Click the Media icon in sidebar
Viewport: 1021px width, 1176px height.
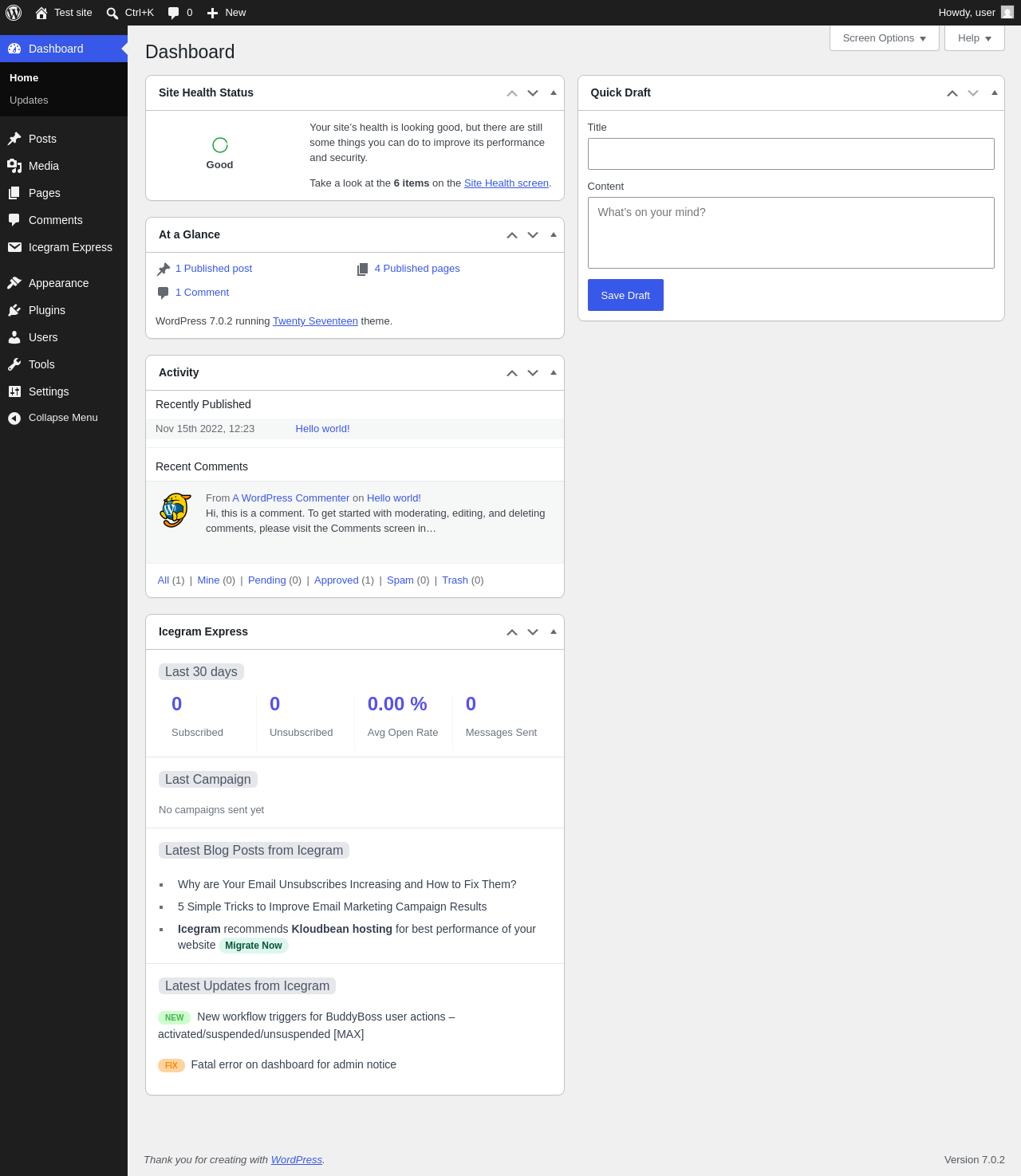point(14,166)
